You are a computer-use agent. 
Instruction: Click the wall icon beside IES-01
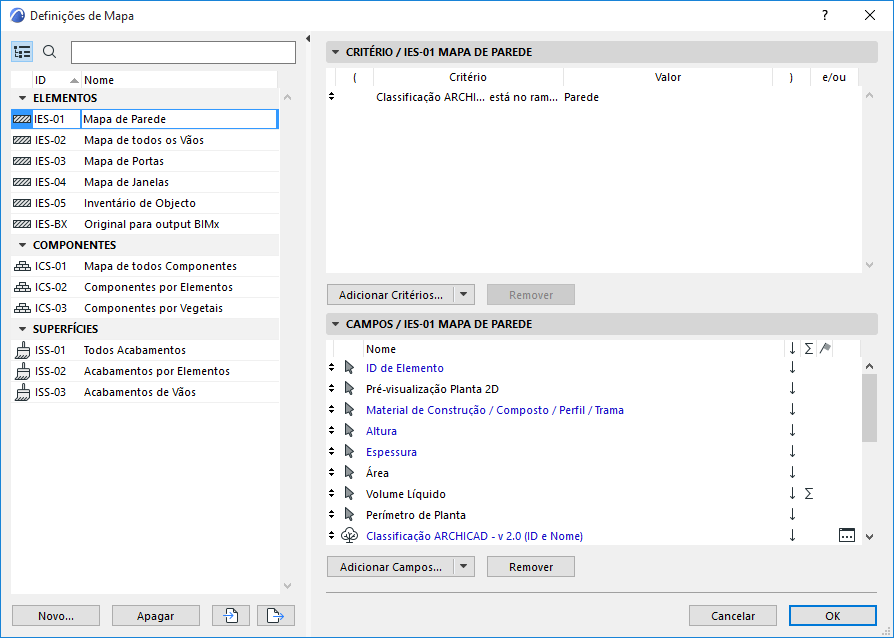22,119
